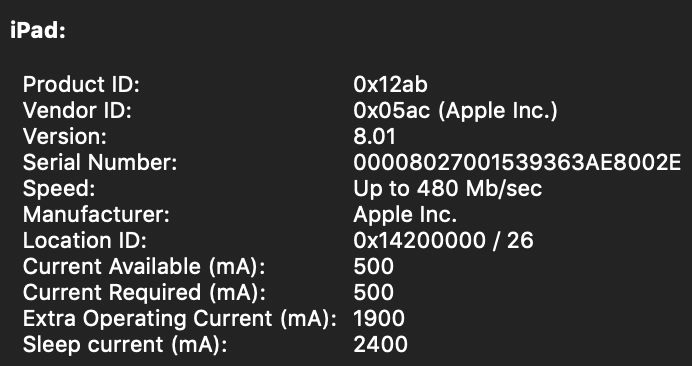The image size is (692, 366).
Task: Click the iPad device heading
Action: (x=38, y=32)
